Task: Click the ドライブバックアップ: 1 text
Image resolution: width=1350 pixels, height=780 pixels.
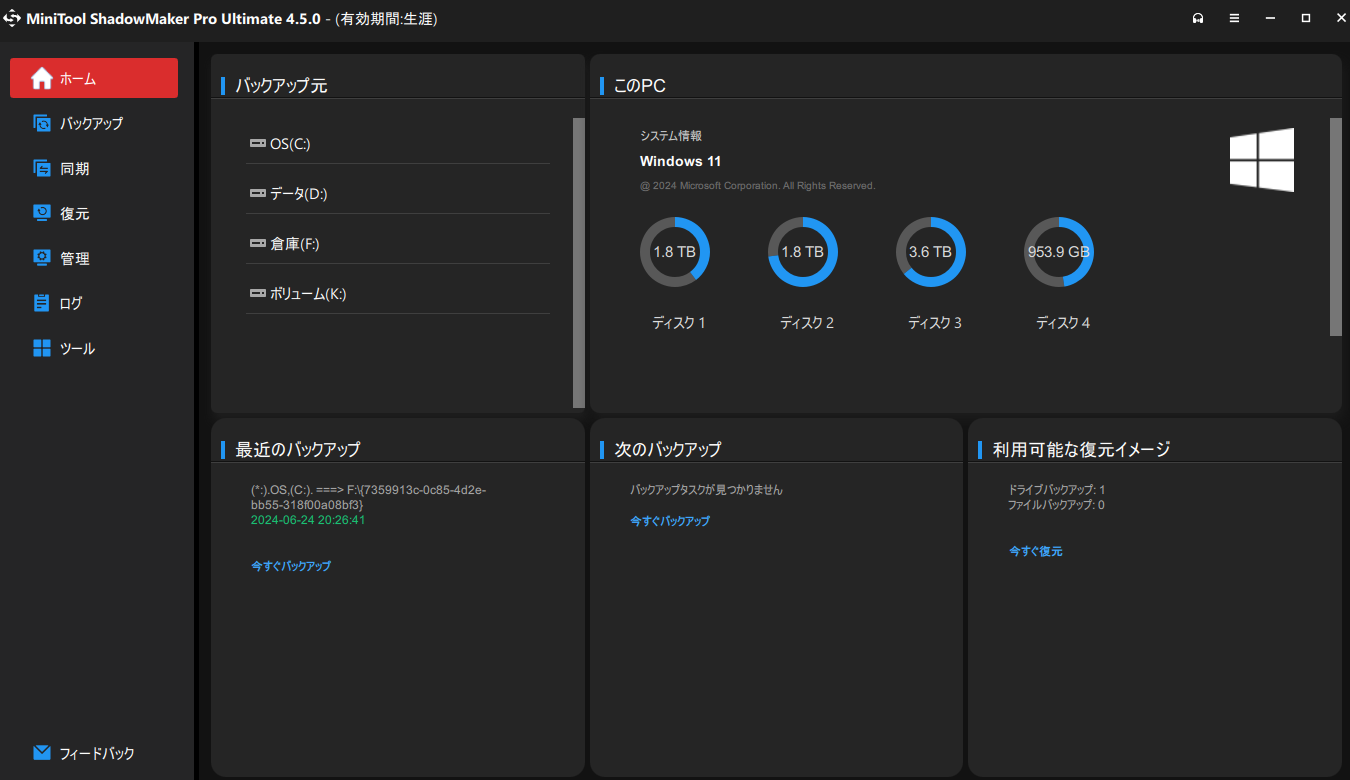Action: [x=1057, y=490]
